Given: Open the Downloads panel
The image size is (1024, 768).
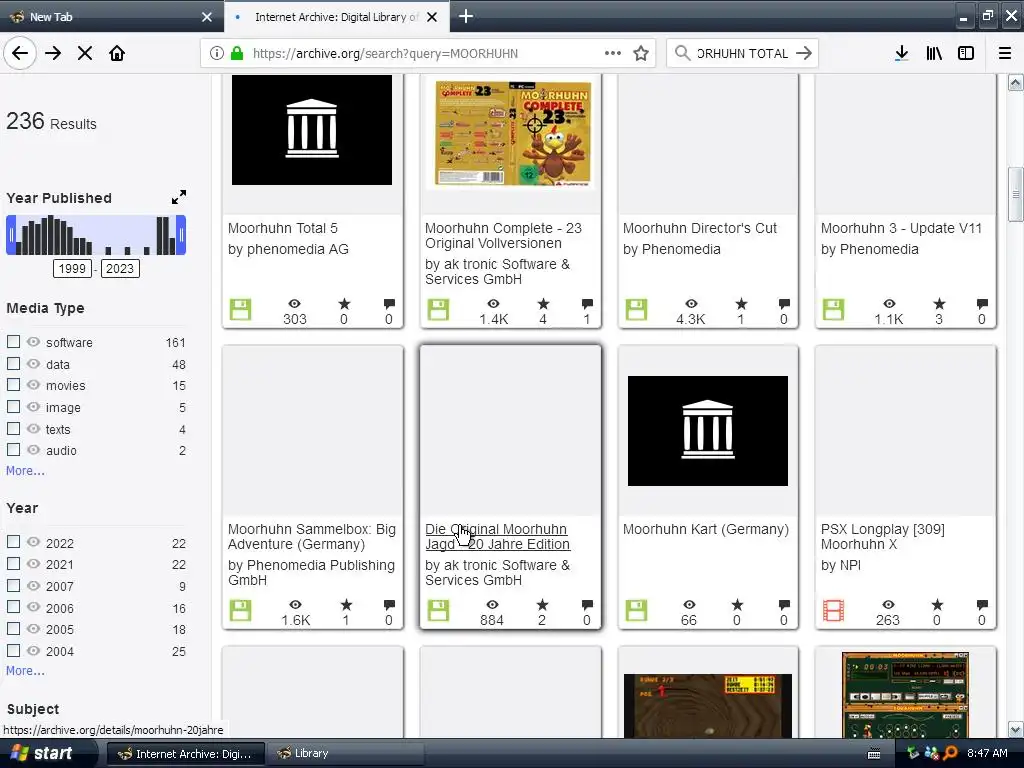Looking at the screenshot, I should [902, 53].
